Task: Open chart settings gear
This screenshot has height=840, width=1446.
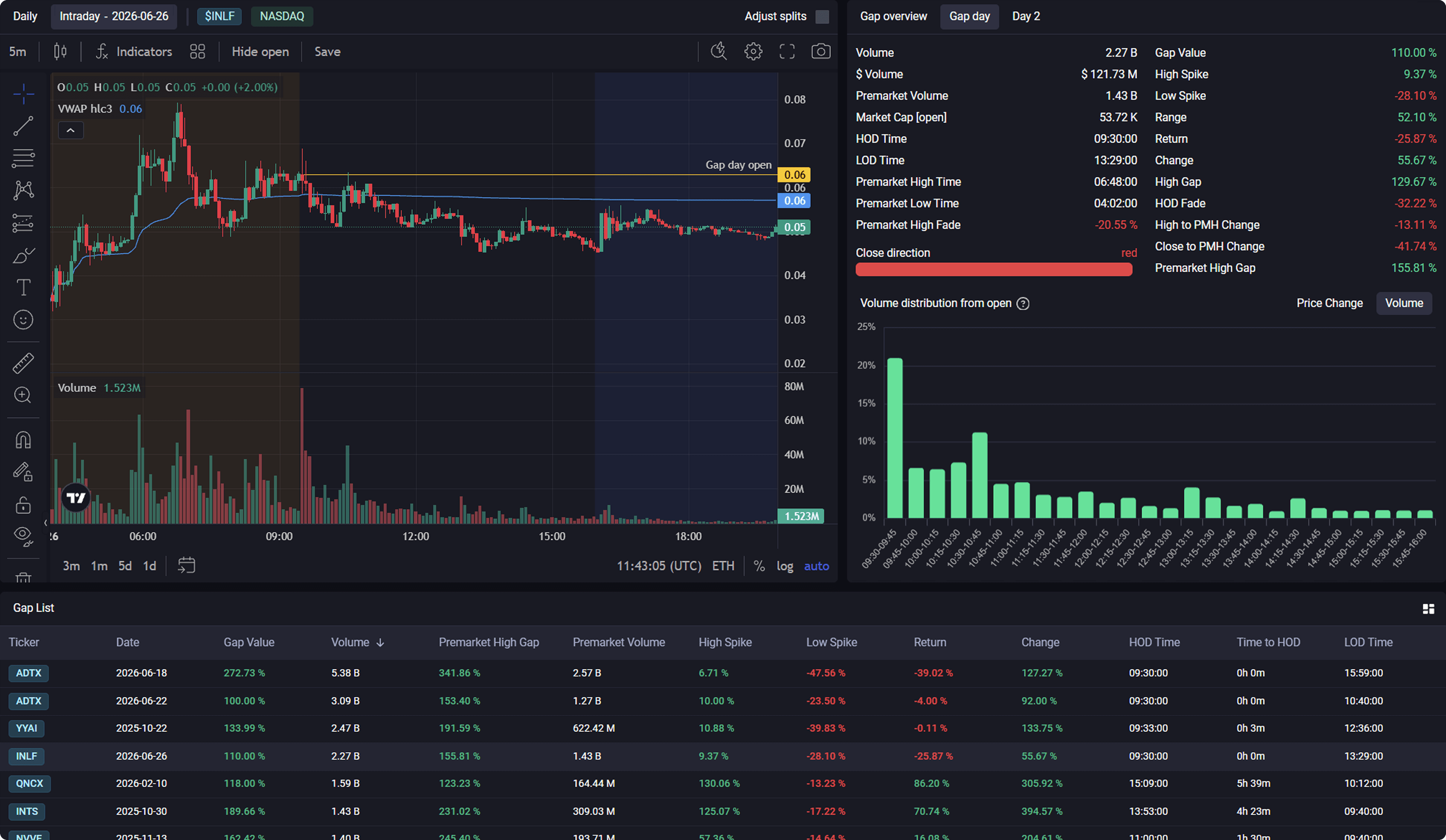Action: [754, 52]
